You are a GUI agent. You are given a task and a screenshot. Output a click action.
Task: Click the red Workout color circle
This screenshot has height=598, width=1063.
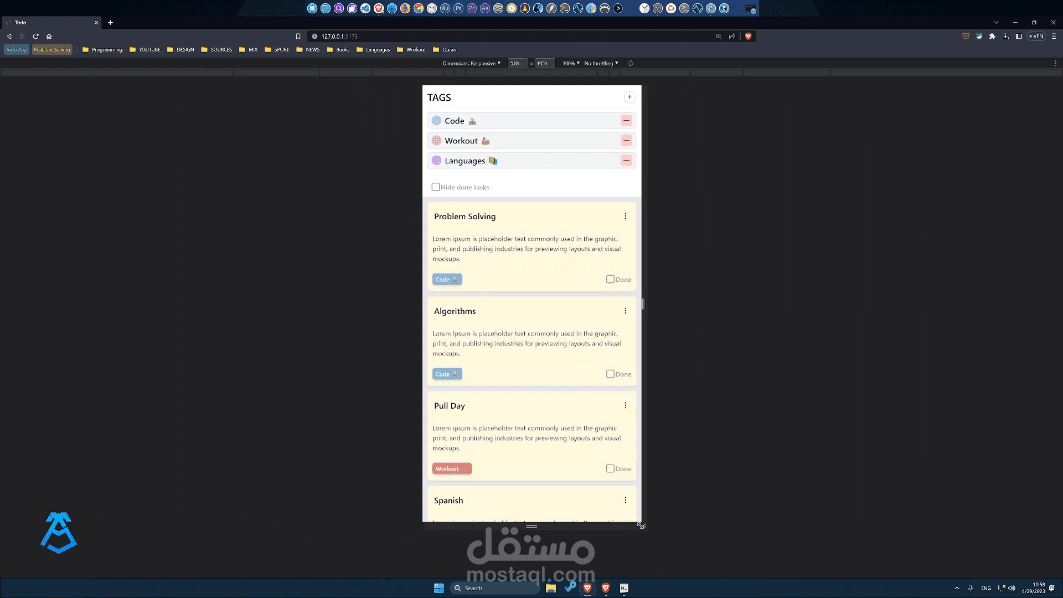(437, 140)
